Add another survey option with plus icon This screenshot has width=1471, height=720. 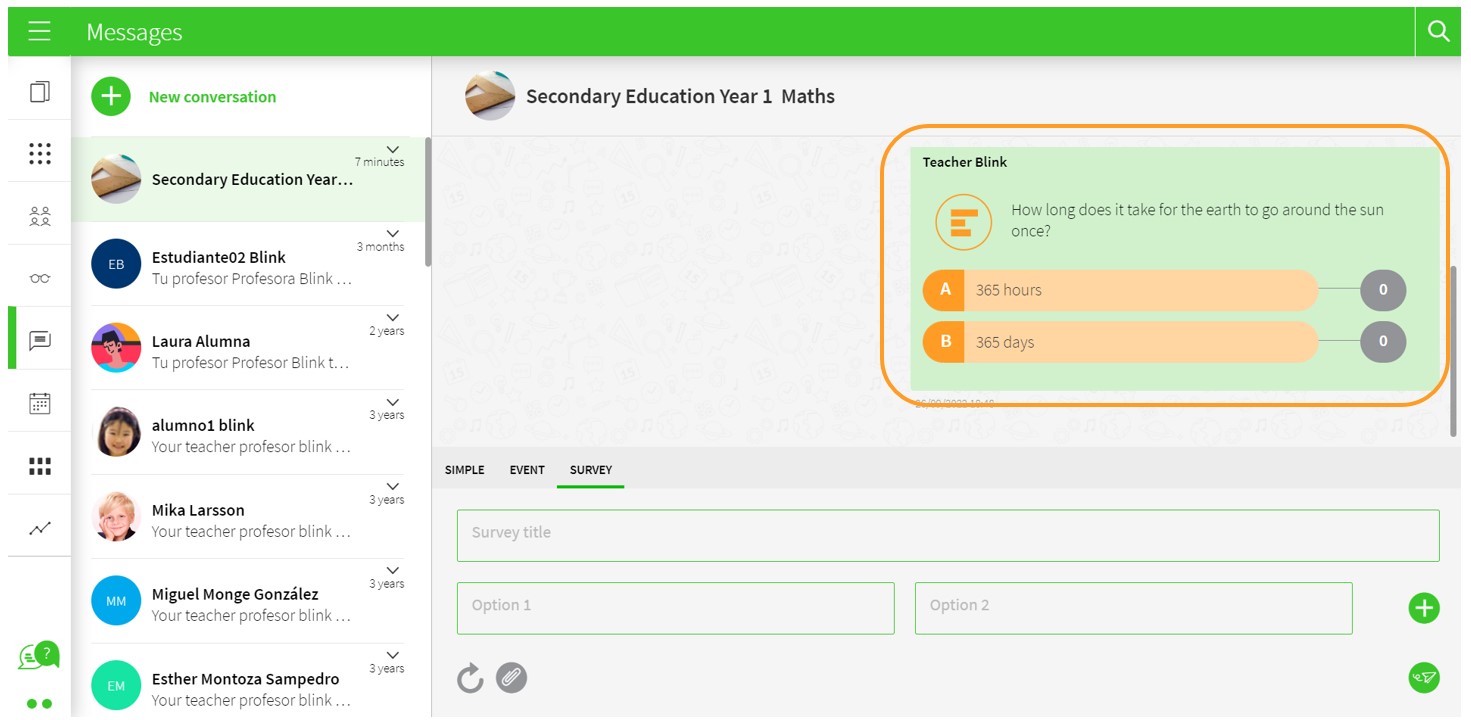(x=1423, y=608)
